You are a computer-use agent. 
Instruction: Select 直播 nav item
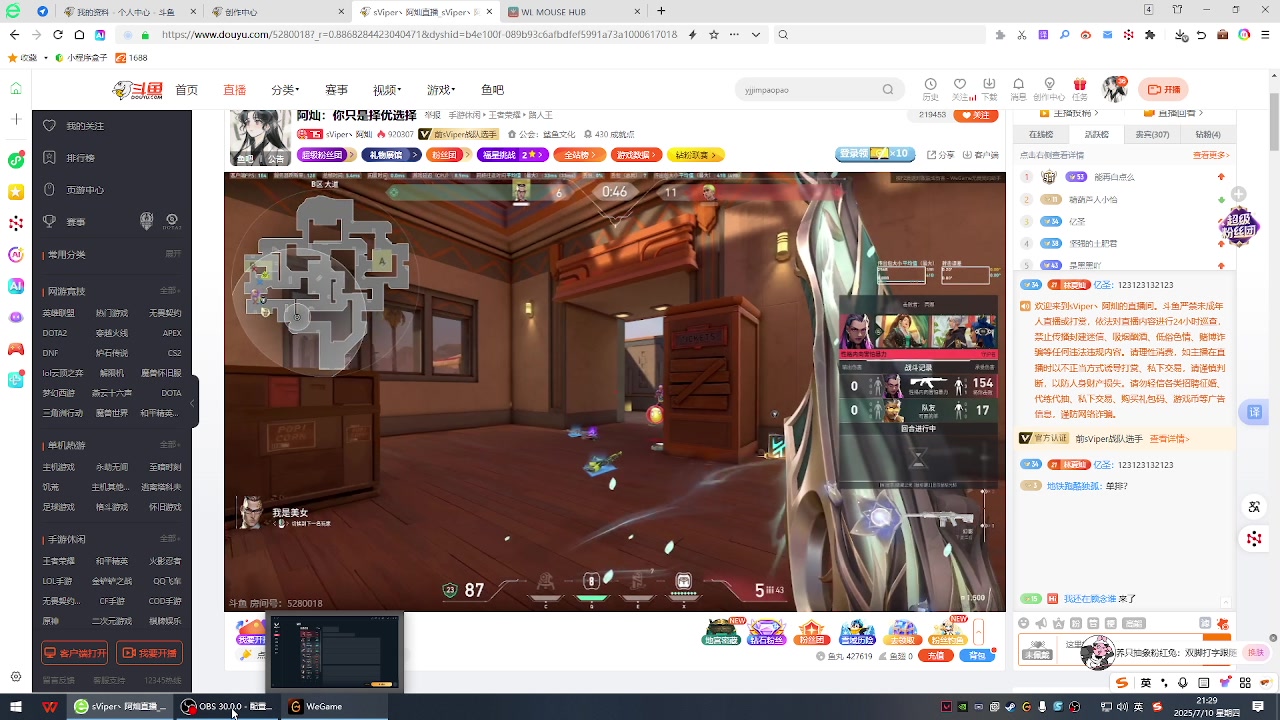click(x=234, y=90)
